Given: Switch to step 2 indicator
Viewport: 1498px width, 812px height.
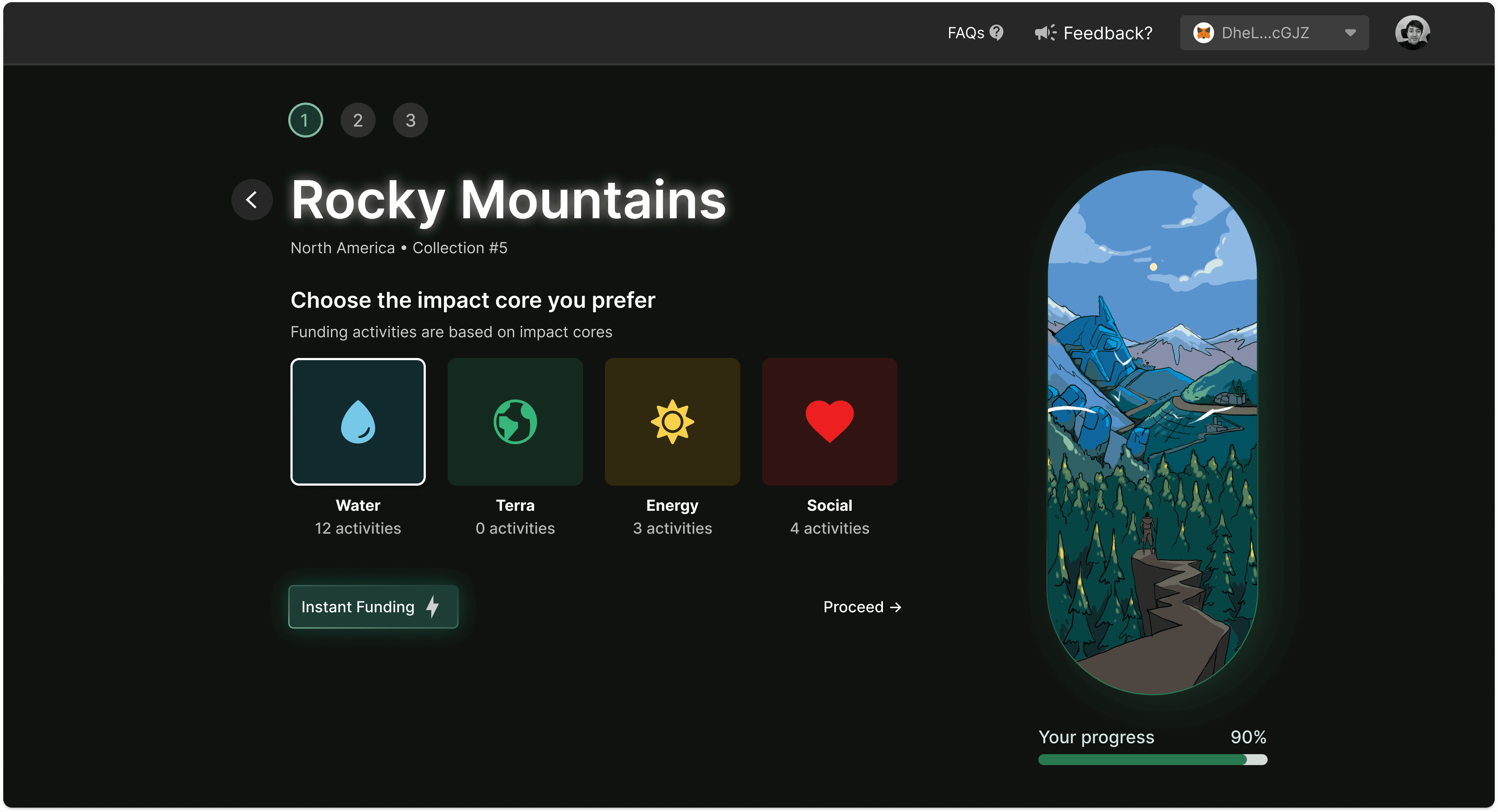Looking at the screenshot, I should (358, 120).
